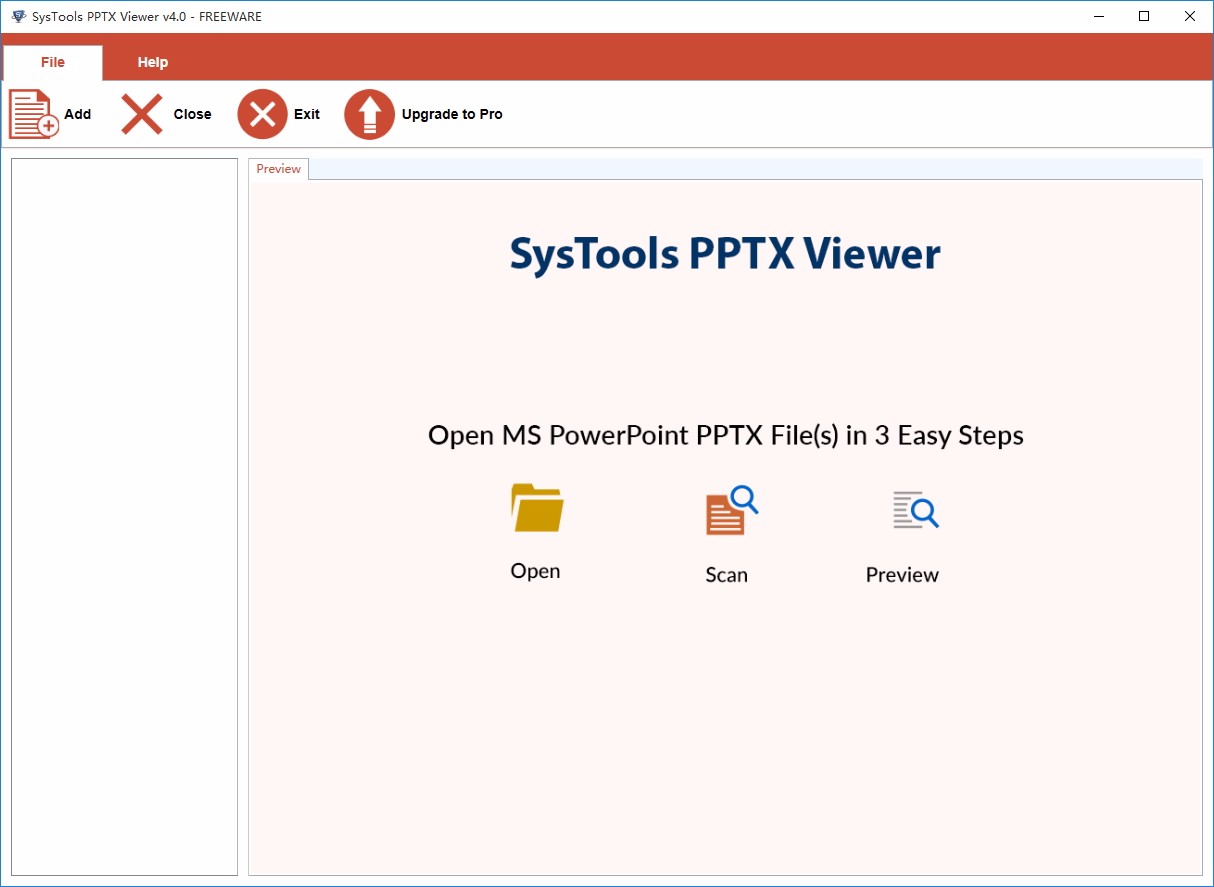Screen dimensions: 1214x887
Task: Click the Open folder icon
Action: (537, 507)
